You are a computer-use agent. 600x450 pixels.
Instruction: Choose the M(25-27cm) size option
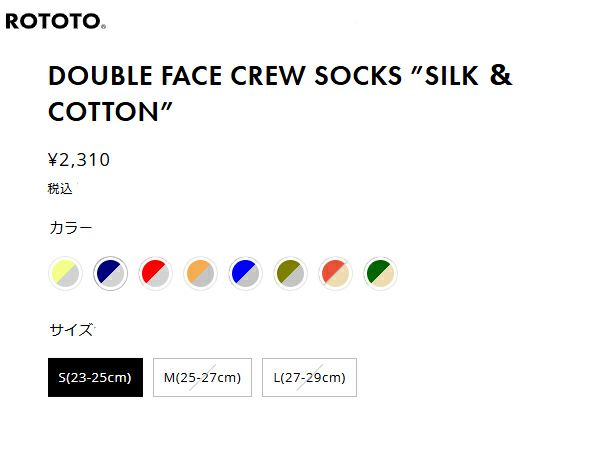point(202,377)
